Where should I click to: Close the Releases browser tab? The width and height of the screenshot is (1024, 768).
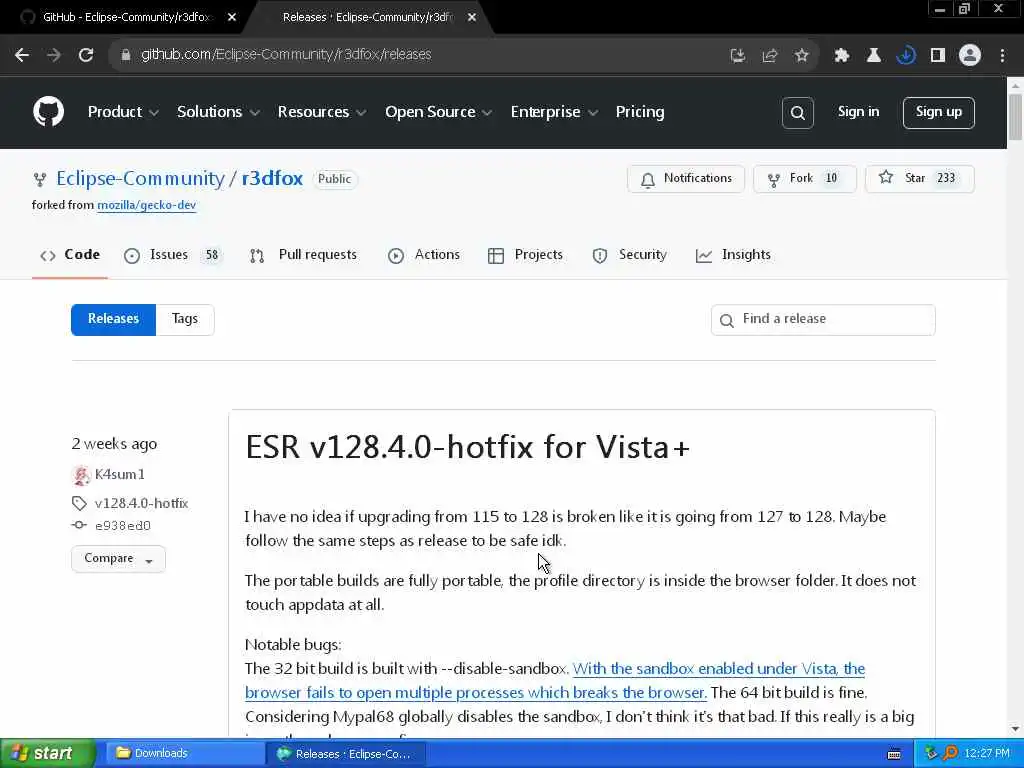(472, 18)
